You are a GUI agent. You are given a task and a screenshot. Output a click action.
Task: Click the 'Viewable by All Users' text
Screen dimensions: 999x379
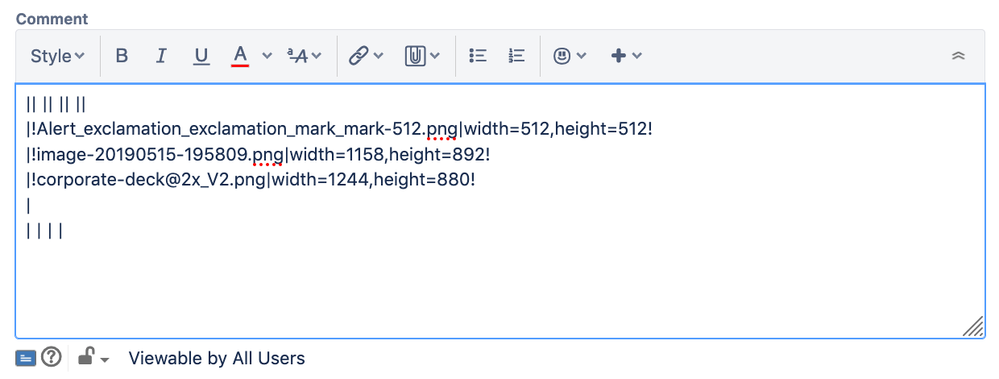217,359
